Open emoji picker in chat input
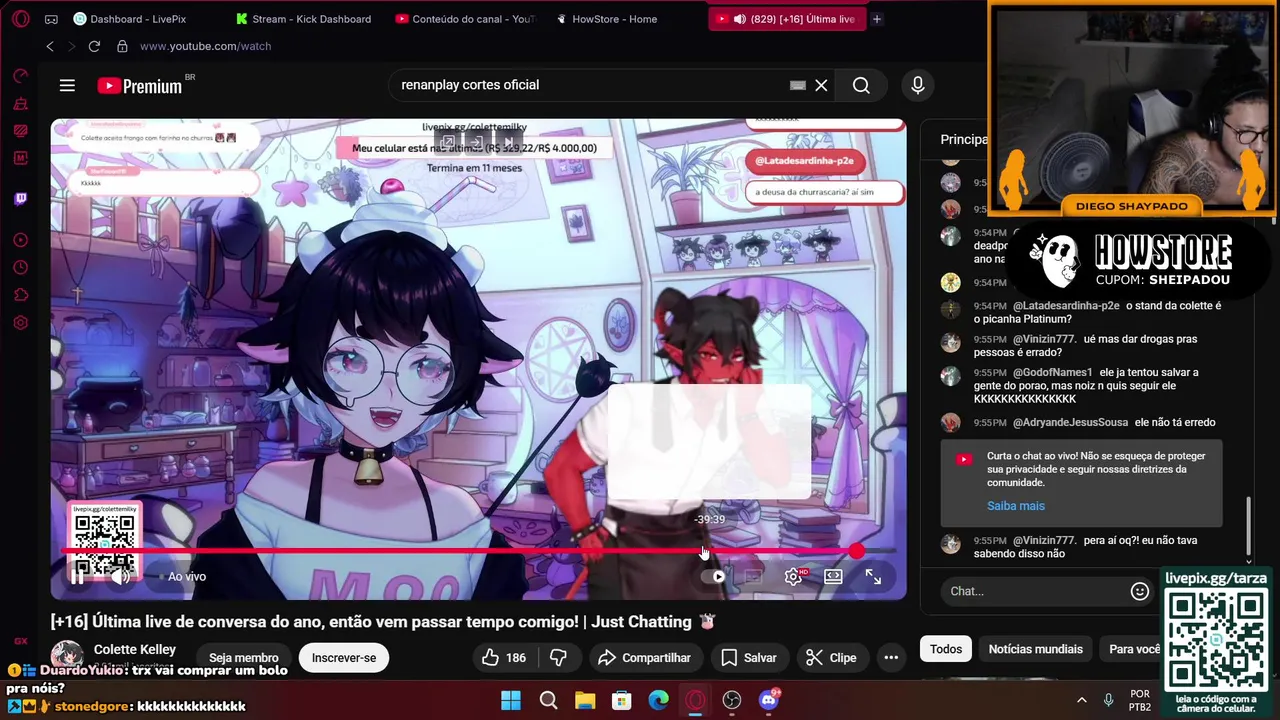This screenshot has width=1280, height=720. pos(1139,591)
